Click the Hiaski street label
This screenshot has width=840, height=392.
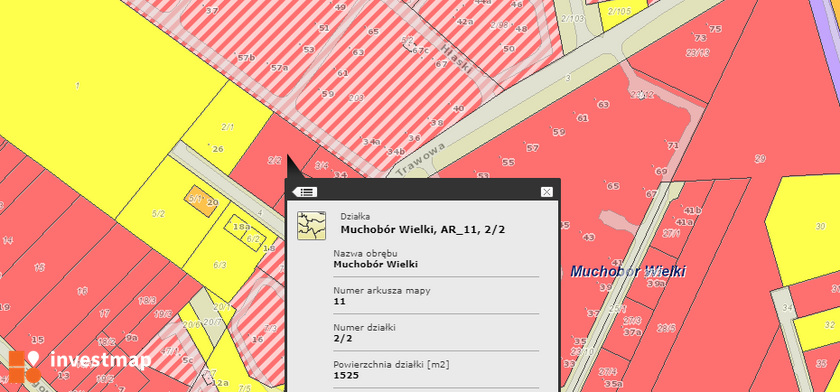pos(456,59)
